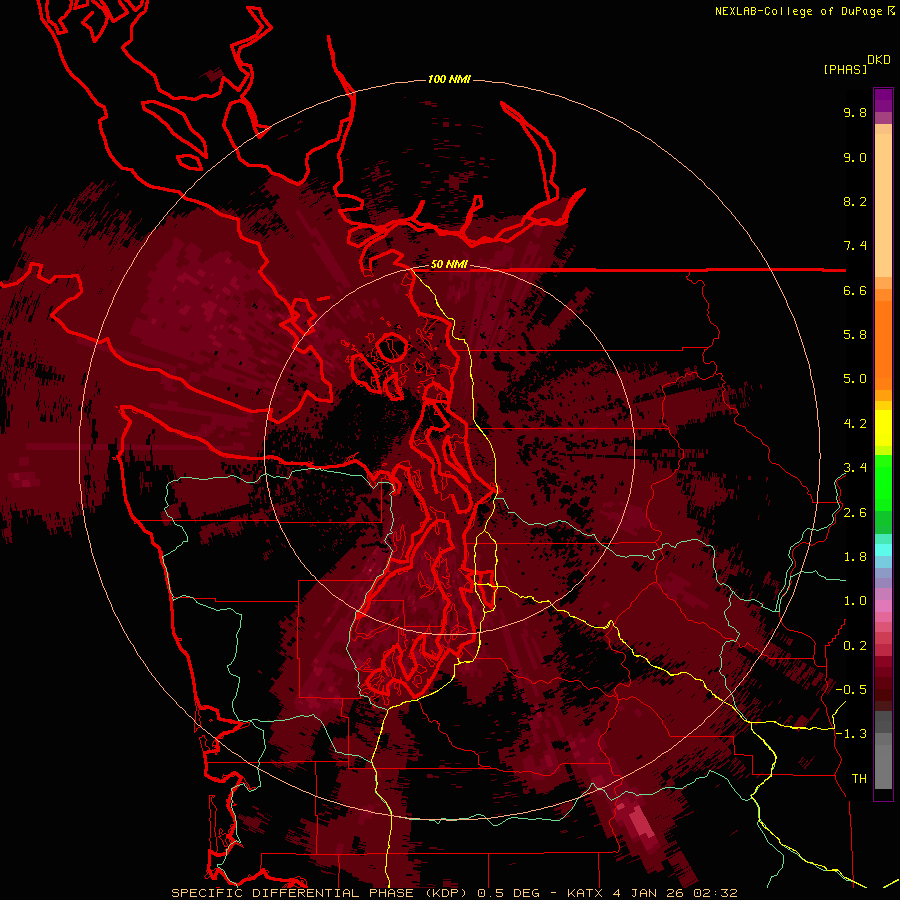Viewport: 900px width, 900px height.
Task: Click the 7.4 legend value
Action: pos(855,246)
